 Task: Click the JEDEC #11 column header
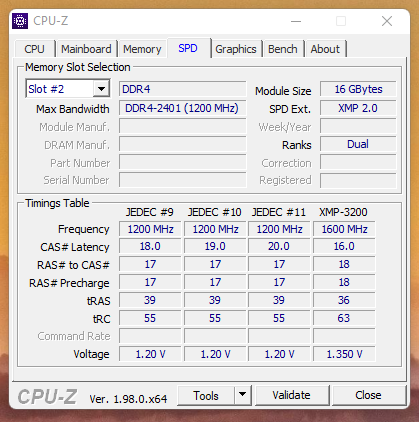tap(279, 212)
